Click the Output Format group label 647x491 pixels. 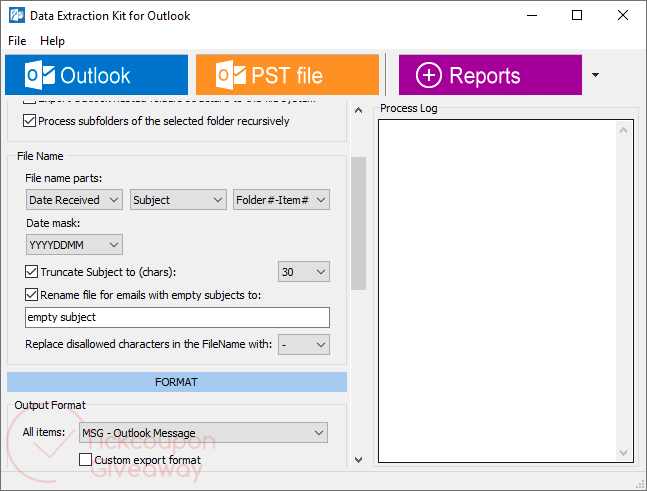pyautogui.click(x=50, y=405)
